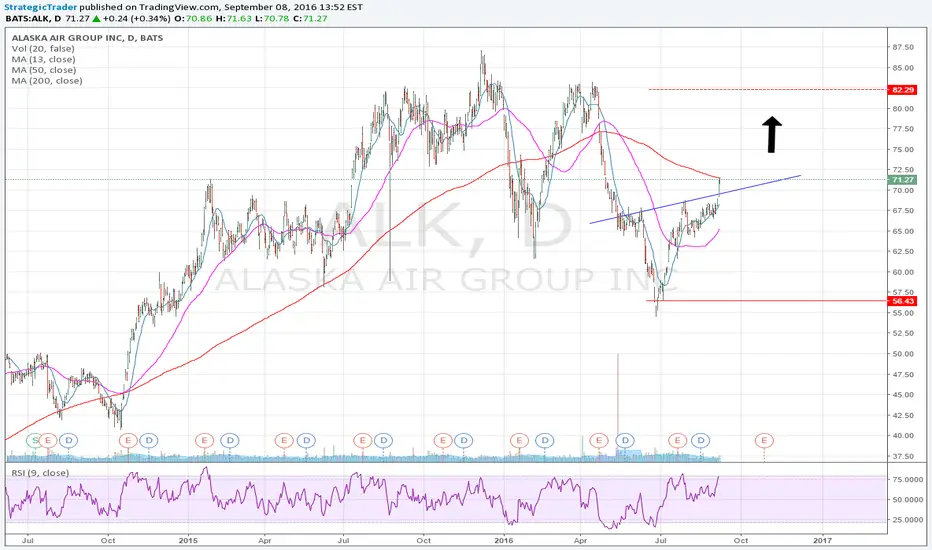932x550 pixels.
Task: Click the split marker labeled S
Action: pos(34,441)
